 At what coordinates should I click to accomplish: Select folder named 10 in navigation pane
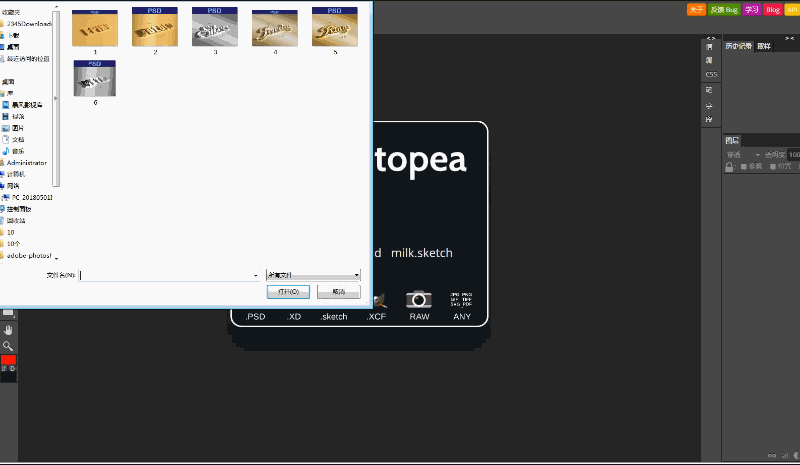tap(9, 232)
